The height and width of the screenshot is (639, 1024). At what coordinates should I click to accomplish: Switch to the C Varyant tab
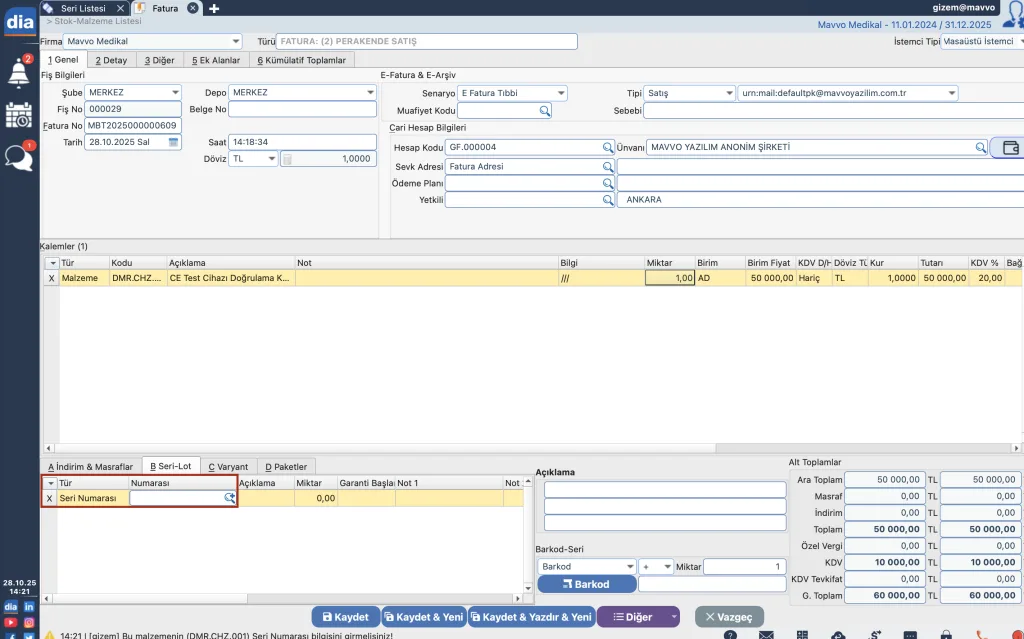(x=228, y=467)
